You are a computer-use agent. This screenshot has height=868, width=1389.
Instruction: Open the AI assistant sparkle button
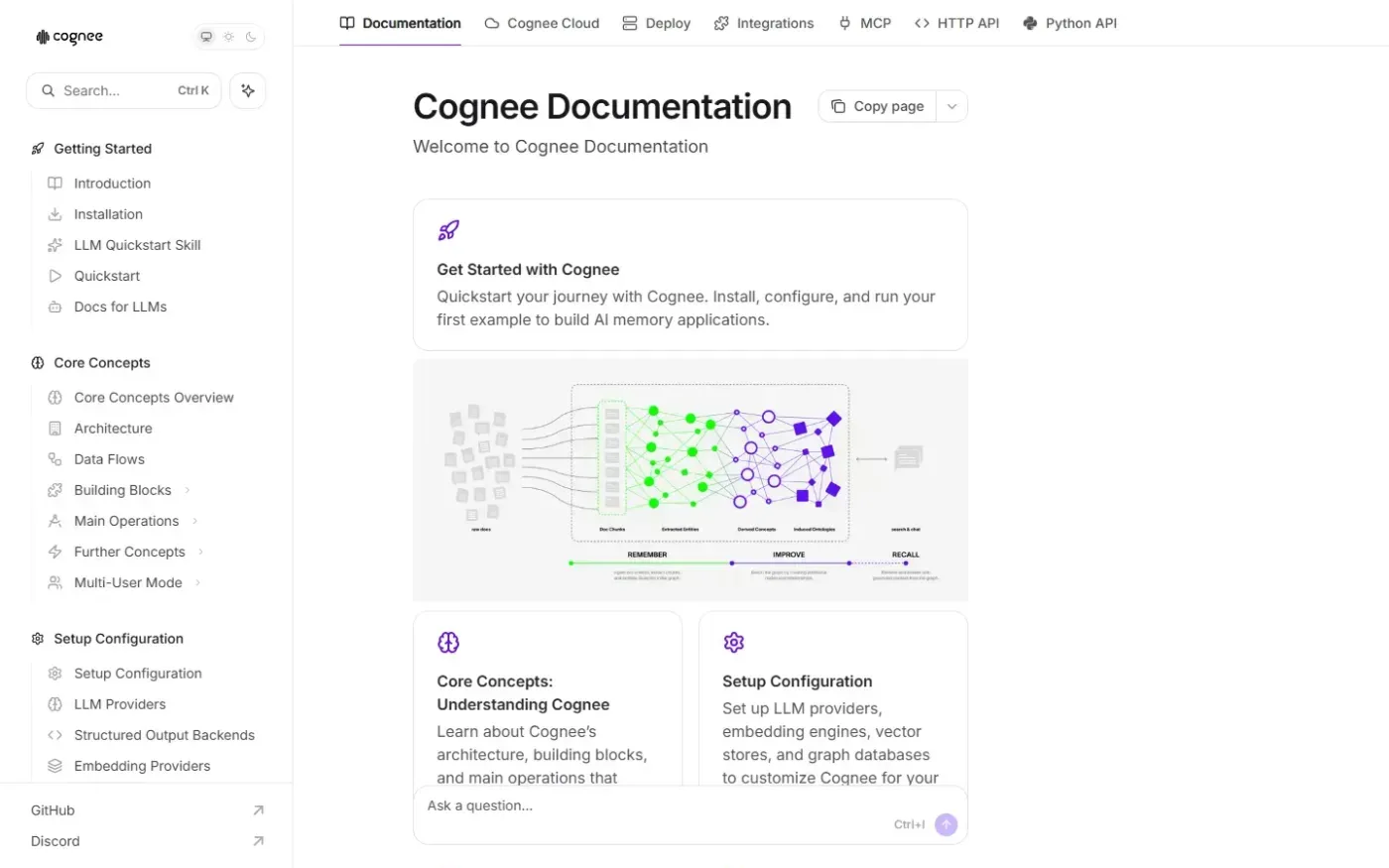click(248, 90)
